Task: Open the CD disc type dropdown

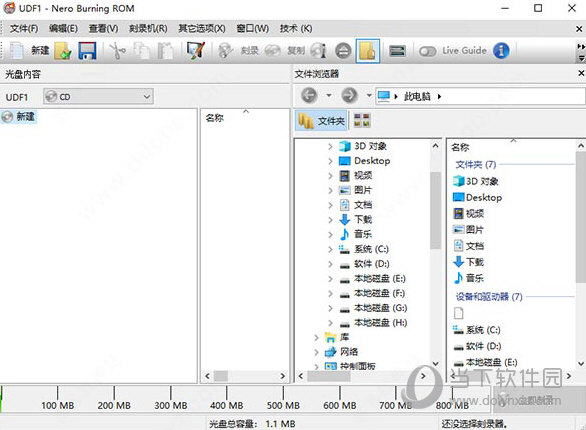Action: tap(98, 97)
